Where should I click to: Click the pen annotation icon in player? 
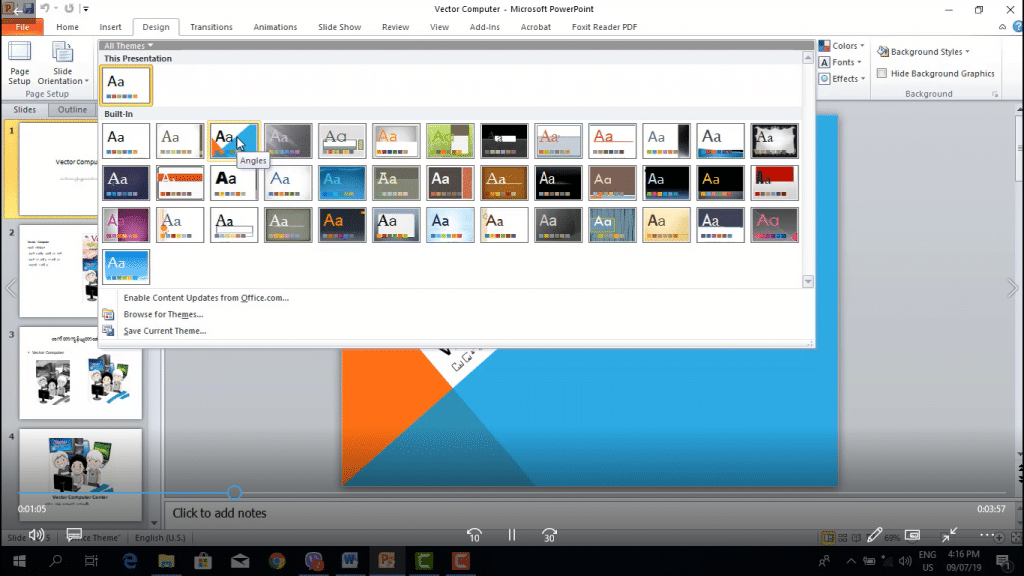coord(874,536)
